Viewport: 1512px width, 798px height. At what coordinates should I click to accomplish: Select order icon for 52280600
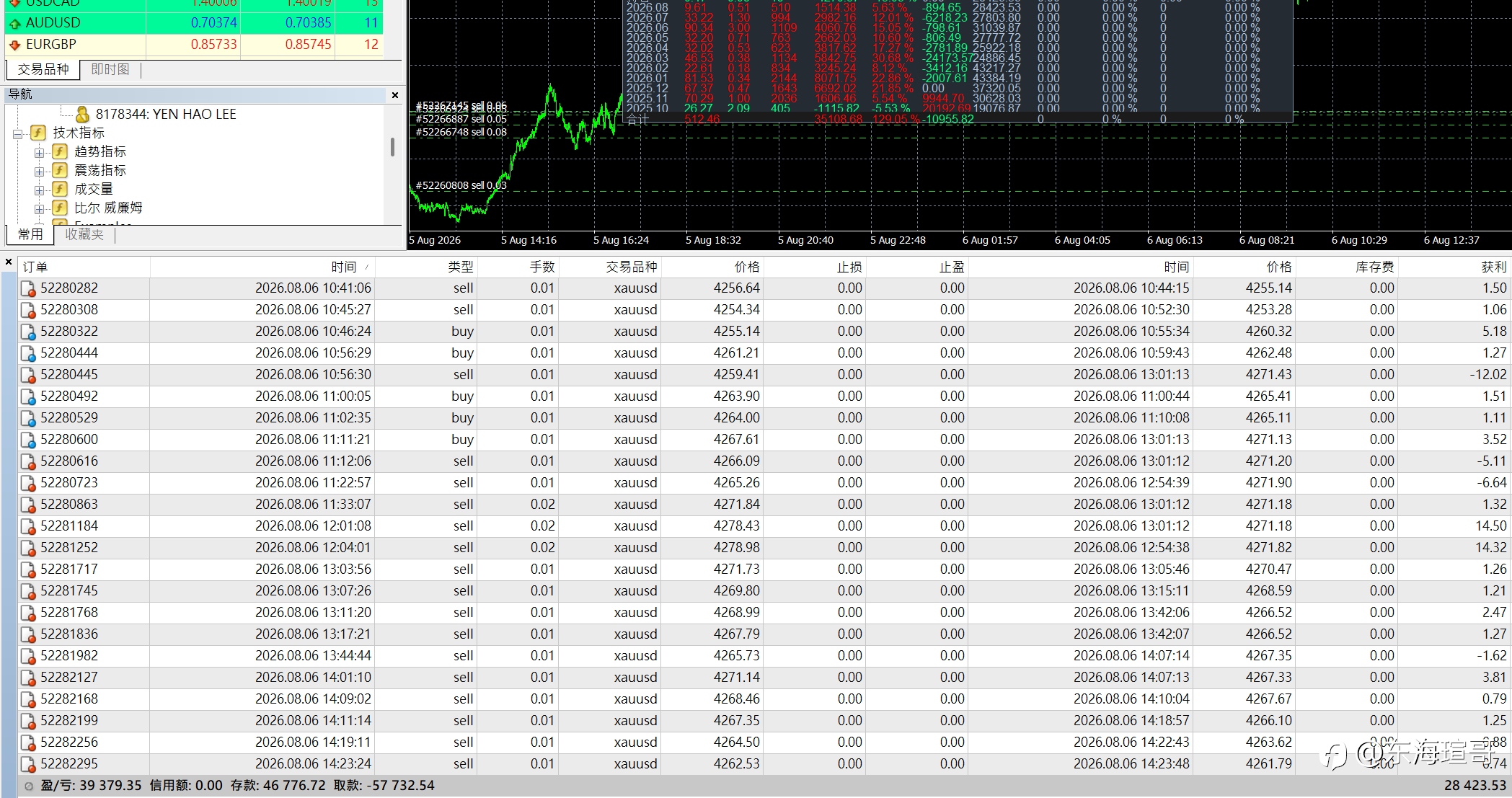pyautogui.click(x=28, y=440)
